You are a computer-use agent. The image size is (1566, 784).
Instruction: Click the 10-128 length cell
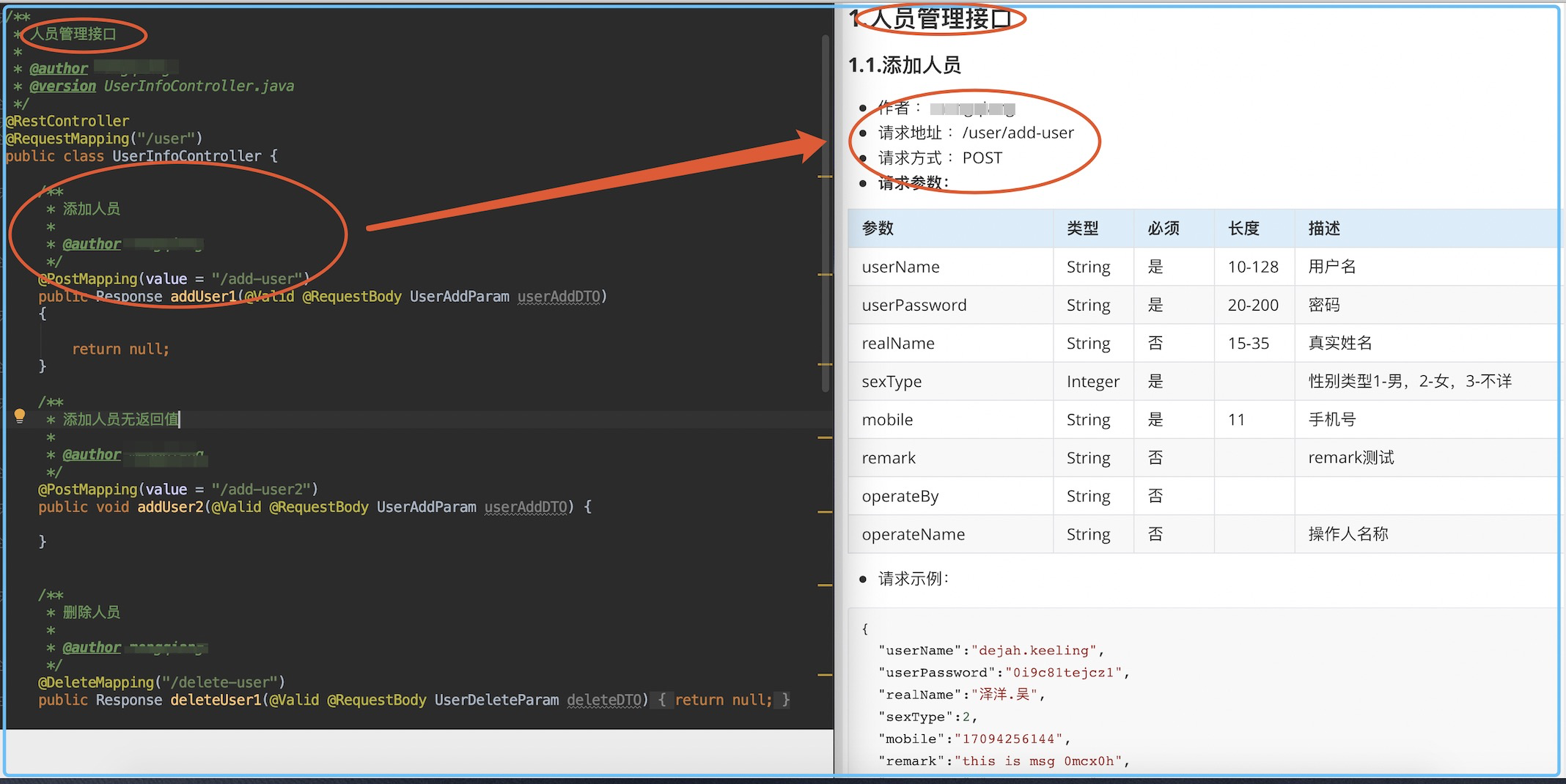(x=1253, y=267)
